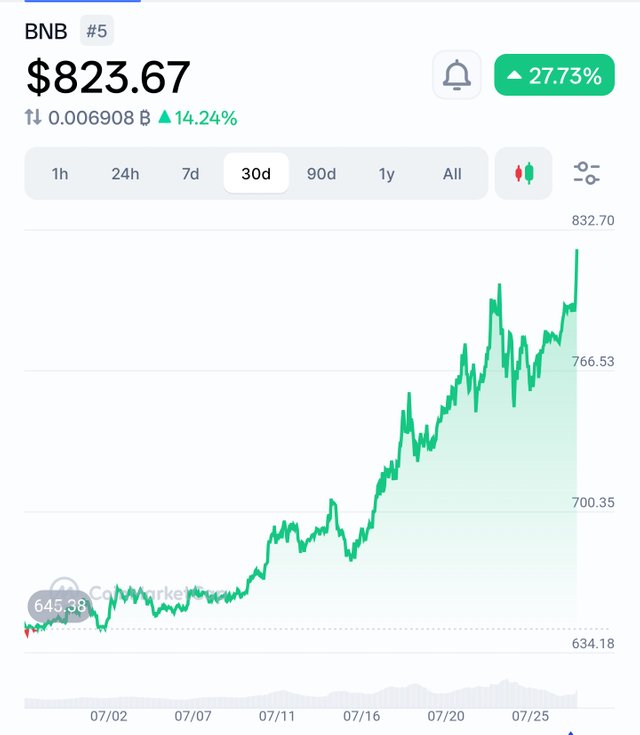Select the 1h timeframe tab
The width and height of the screenshot is (640, 735).
[60, 174]
